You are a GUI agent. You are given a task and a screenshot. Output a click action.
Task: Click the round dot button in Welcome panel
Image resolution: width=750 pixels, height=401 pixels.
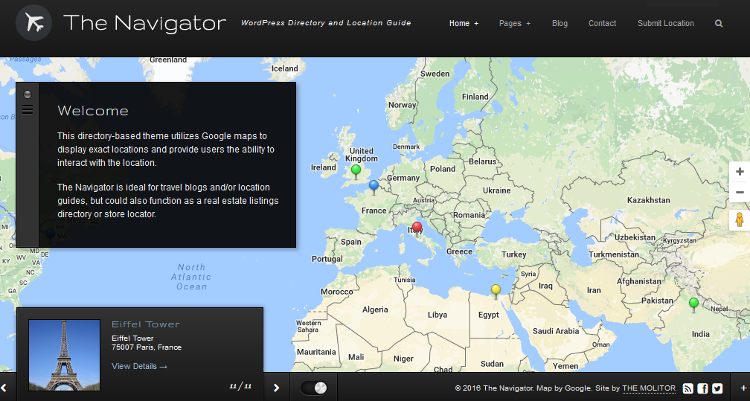pos(28,94)
